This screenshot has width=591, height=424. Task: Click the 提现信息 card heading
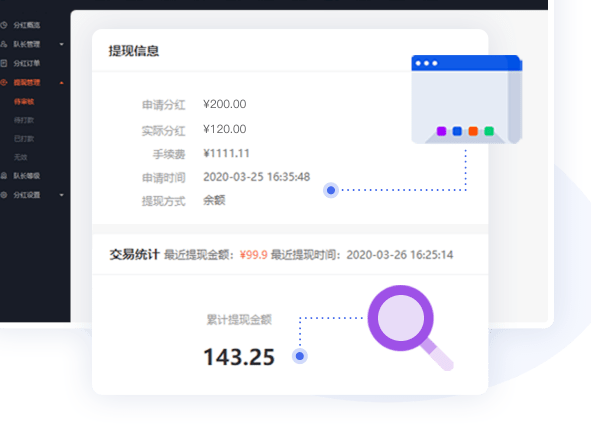tap(134, 51)
